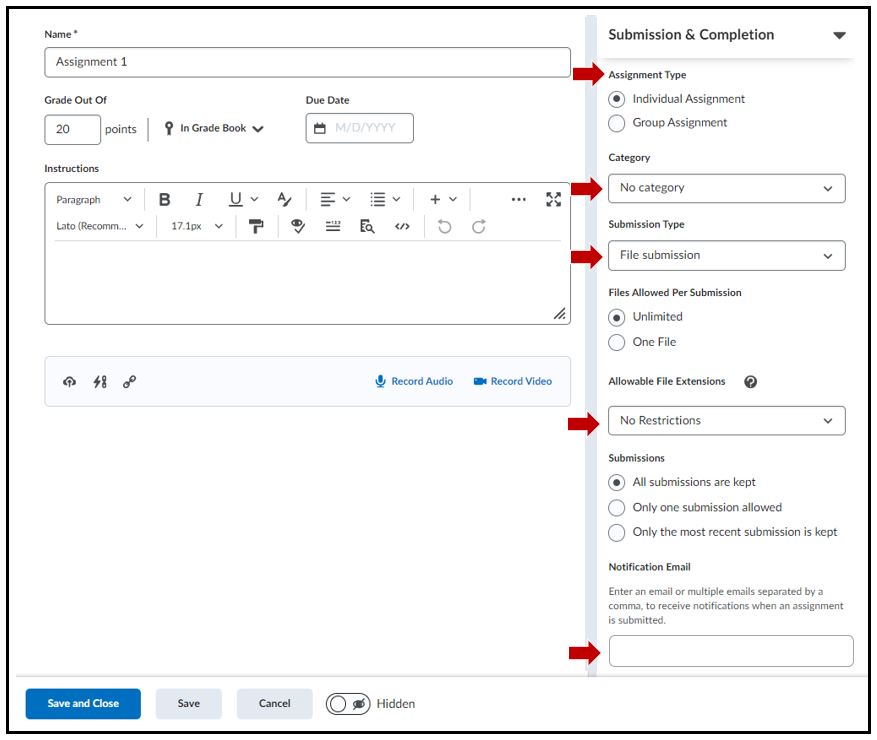Image resolution: width=877 pixels, height=740 pixels.
Task: Click the undo arrow in the editor
Action: [x=444, y=227]
